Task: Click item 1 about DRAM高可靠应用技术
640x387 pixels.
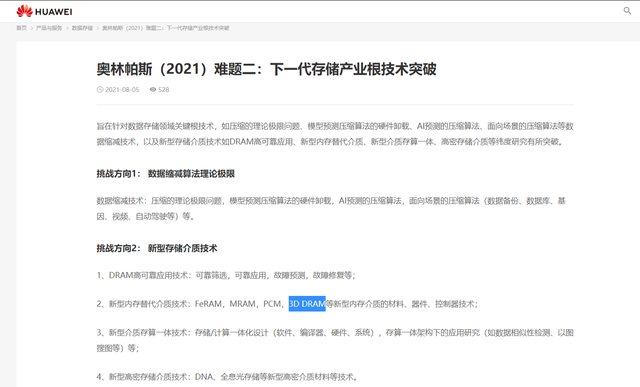Action: pyautogui.click(x=226, y=276)
